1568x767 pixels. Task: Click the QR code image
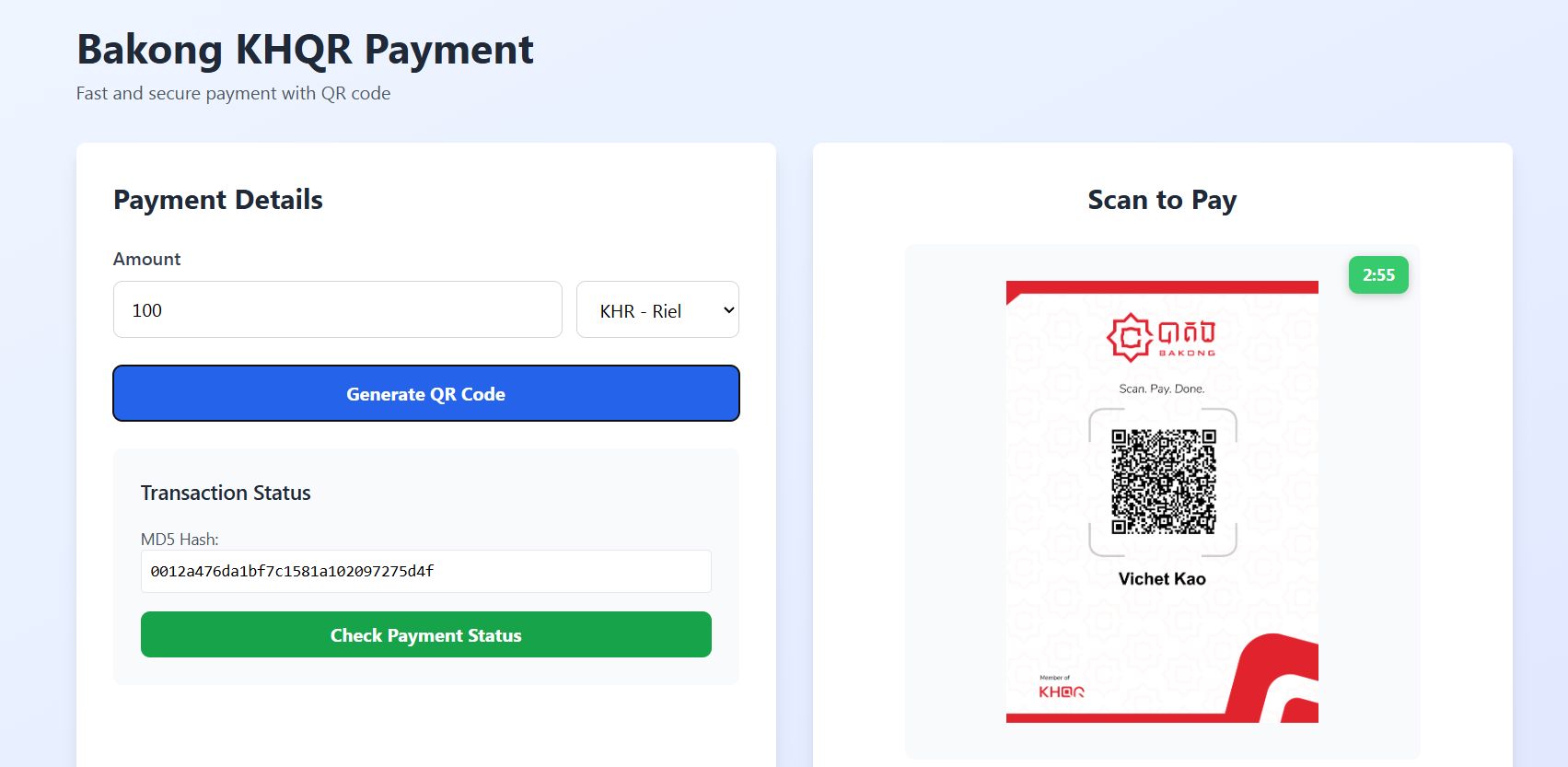tap(1164, 482)
